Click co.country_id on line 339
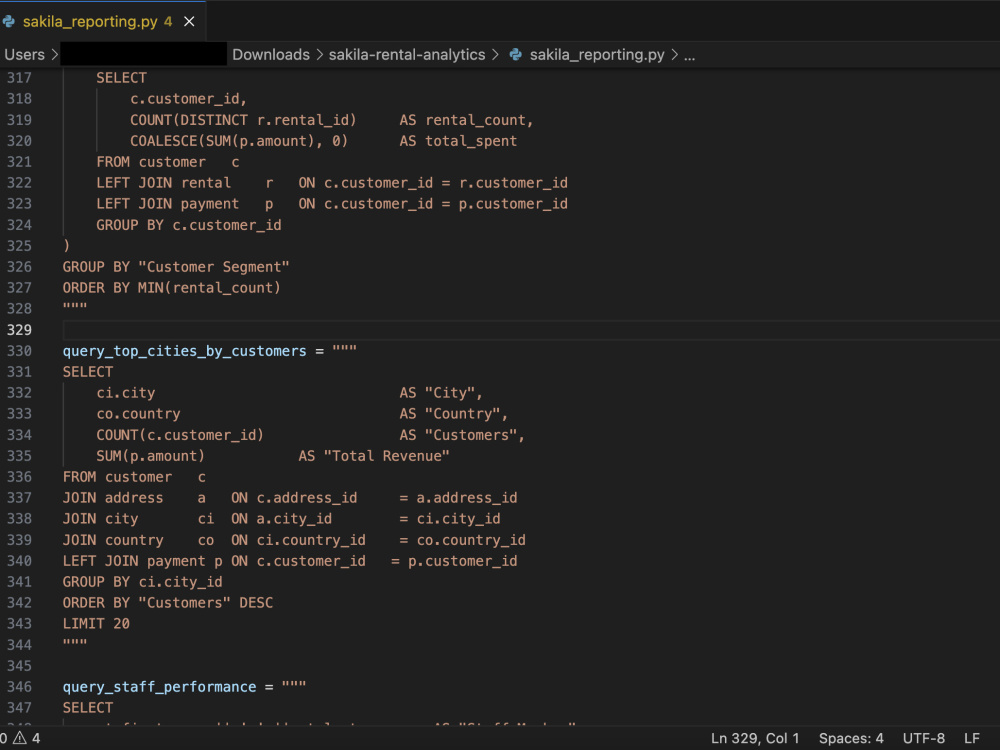Viewport: 1000px width, 750px height. pyautogui.click(x=471, y=540)
